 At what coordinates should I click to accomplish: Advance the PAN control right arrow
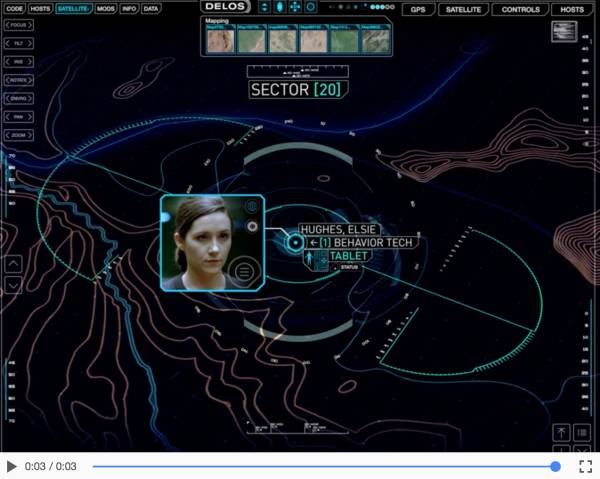coord(30,117)
